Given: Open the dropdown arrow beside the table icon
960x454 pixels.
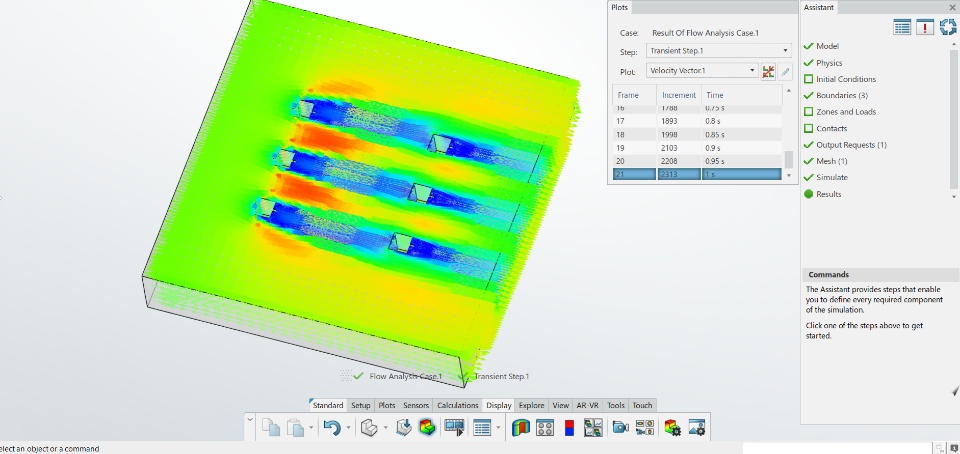Looking at the screenshot, I should 498,428.
